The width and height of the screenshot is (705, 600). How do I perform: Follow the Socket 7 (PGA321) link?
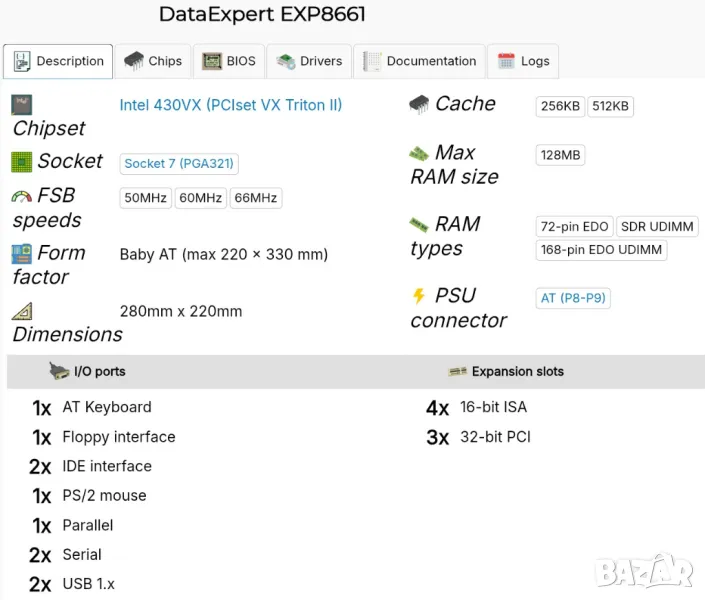click(179, 164)
